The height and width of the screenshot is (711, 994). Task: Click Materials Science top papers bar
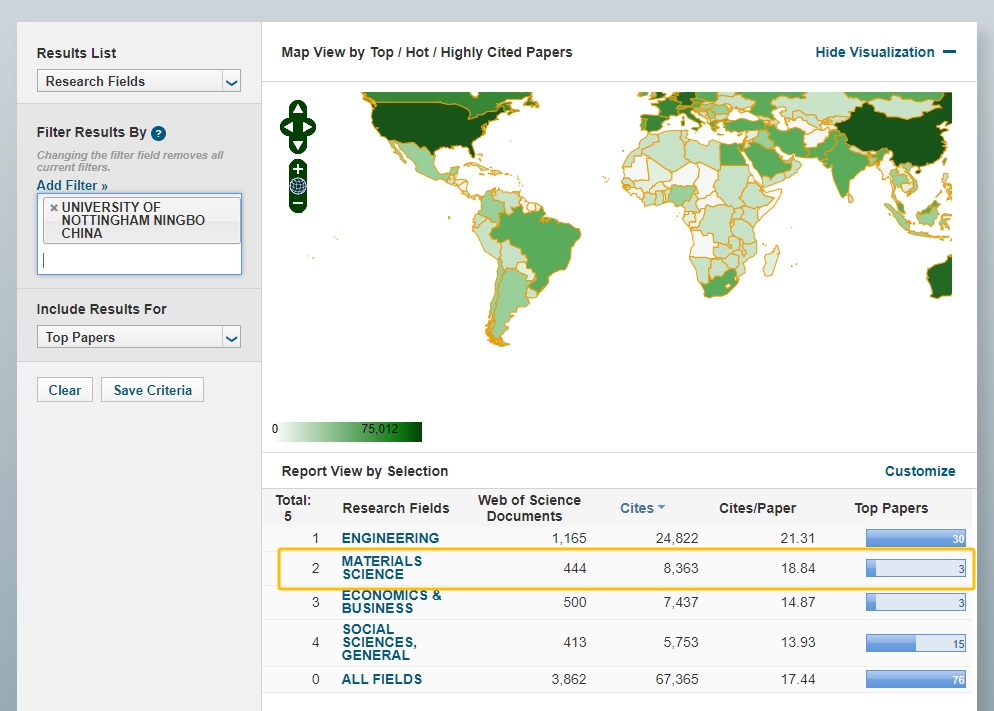(915, 568)
